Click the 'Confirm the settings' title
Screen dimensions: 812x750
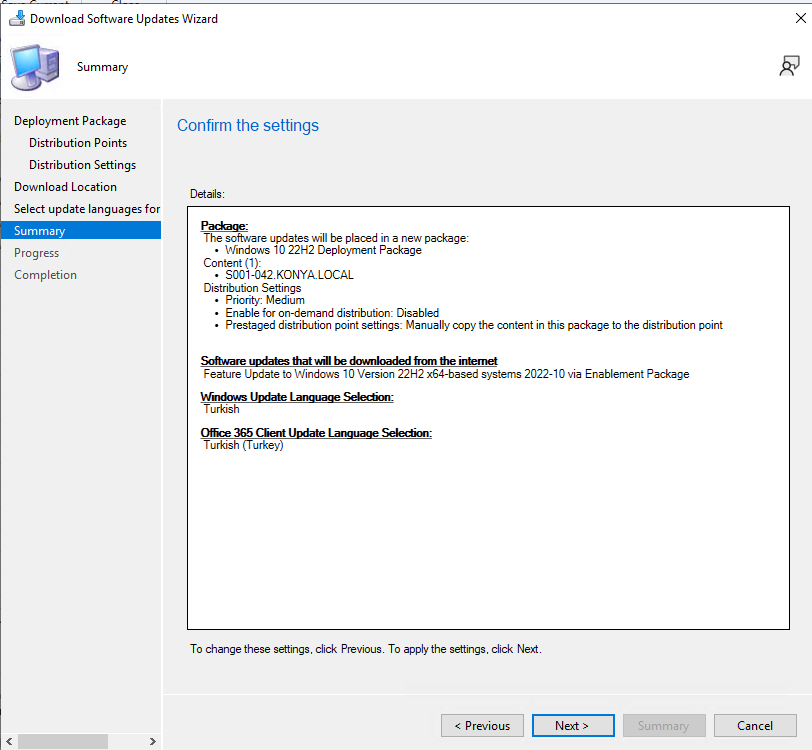pyautogui.click(x=248, y=125)
